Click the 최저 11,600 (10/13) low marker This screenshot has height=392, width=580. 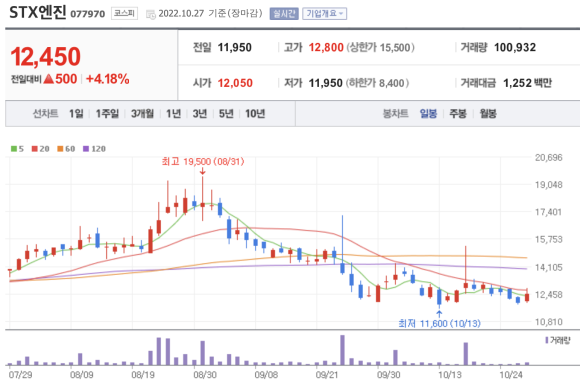coord(439,324)
